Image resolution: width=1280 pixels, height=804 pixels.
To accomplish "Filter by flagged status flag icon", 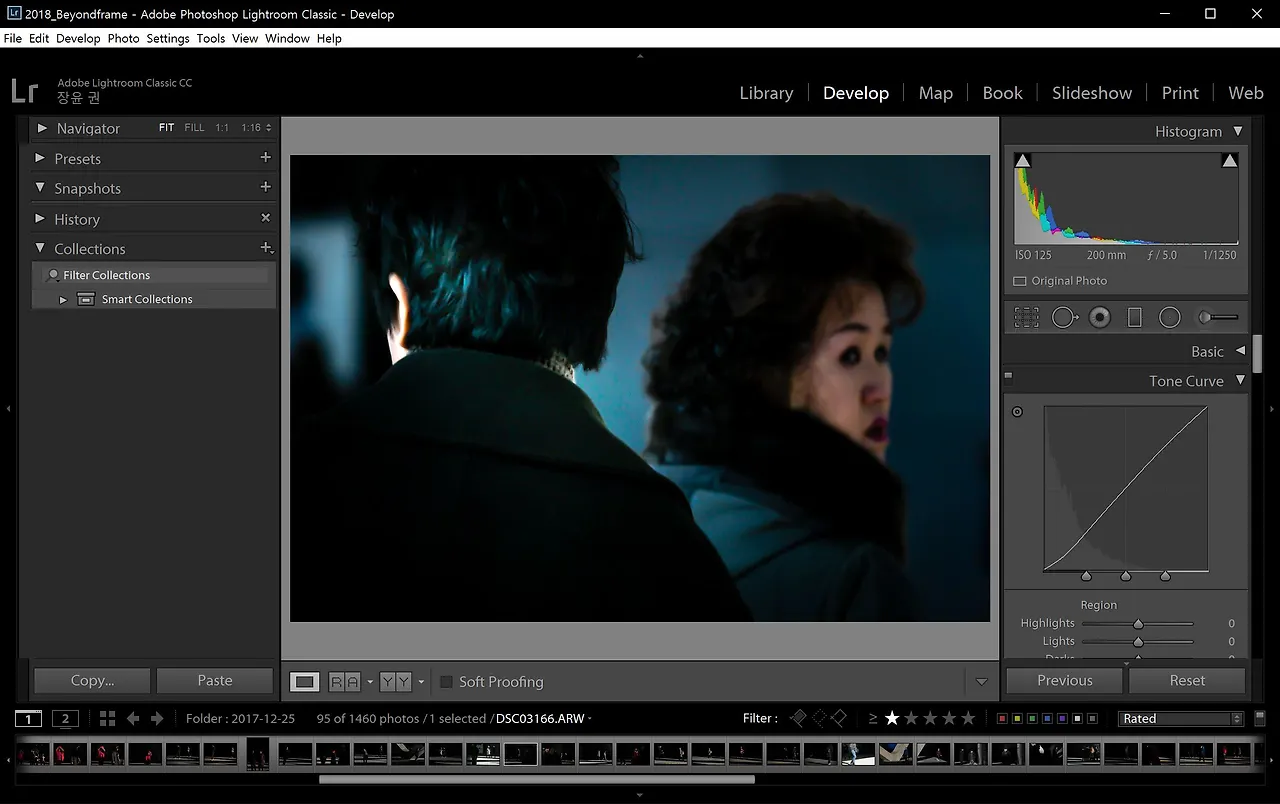I will 798,718.
